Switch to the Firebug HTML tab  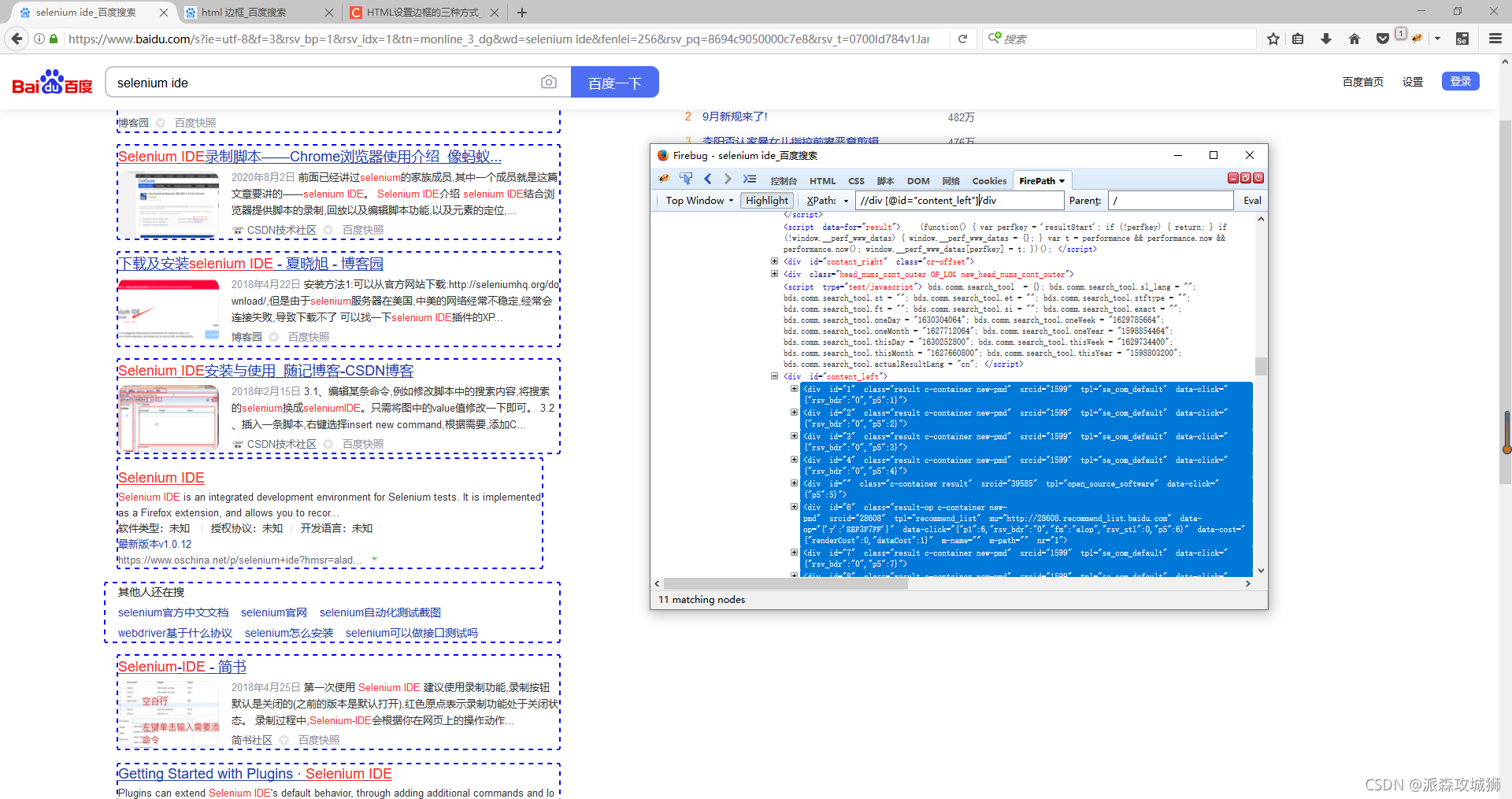coord(822,181)
